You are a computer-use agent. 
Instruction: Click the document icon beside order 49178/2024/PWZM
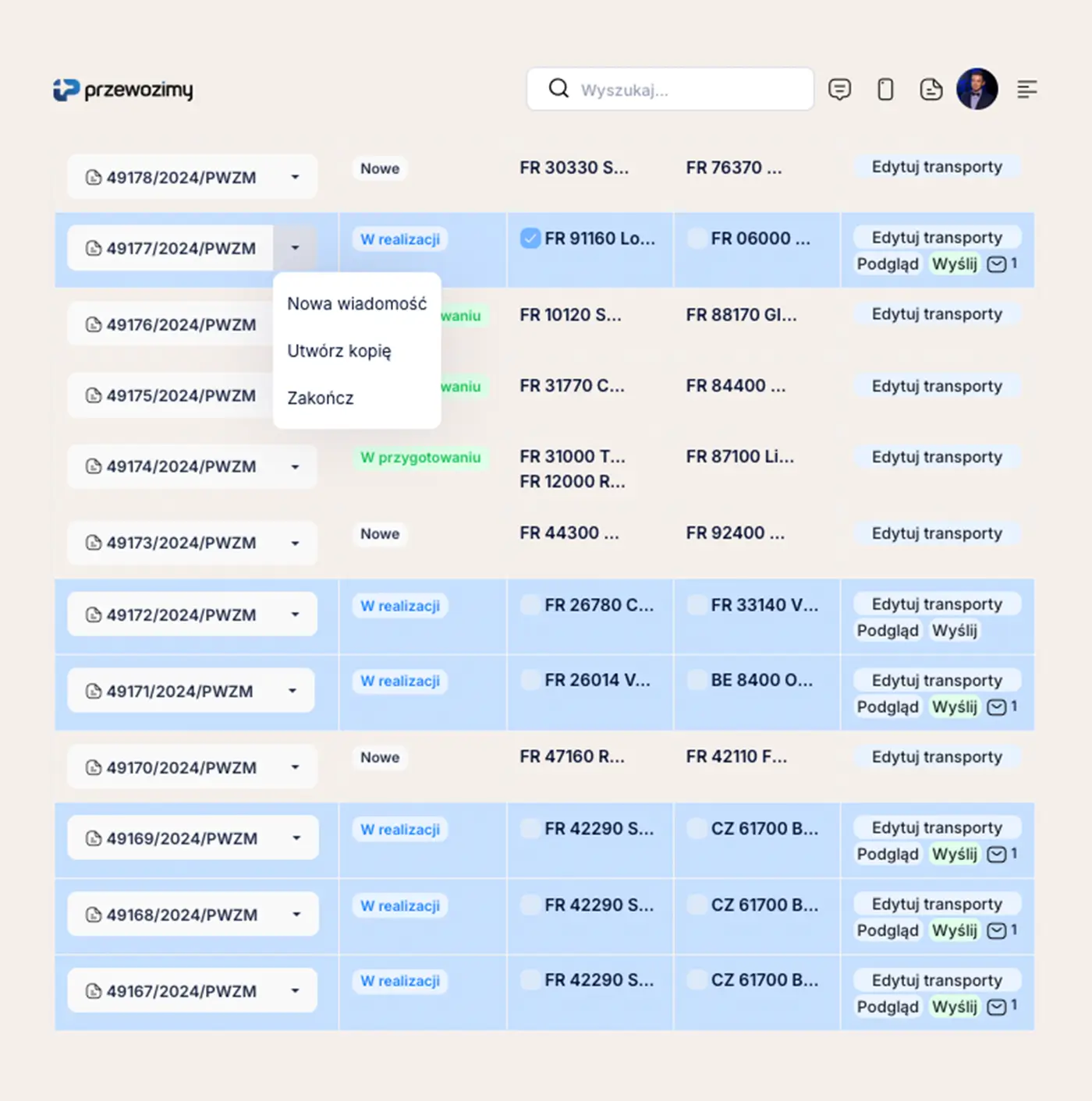(94, 177)
